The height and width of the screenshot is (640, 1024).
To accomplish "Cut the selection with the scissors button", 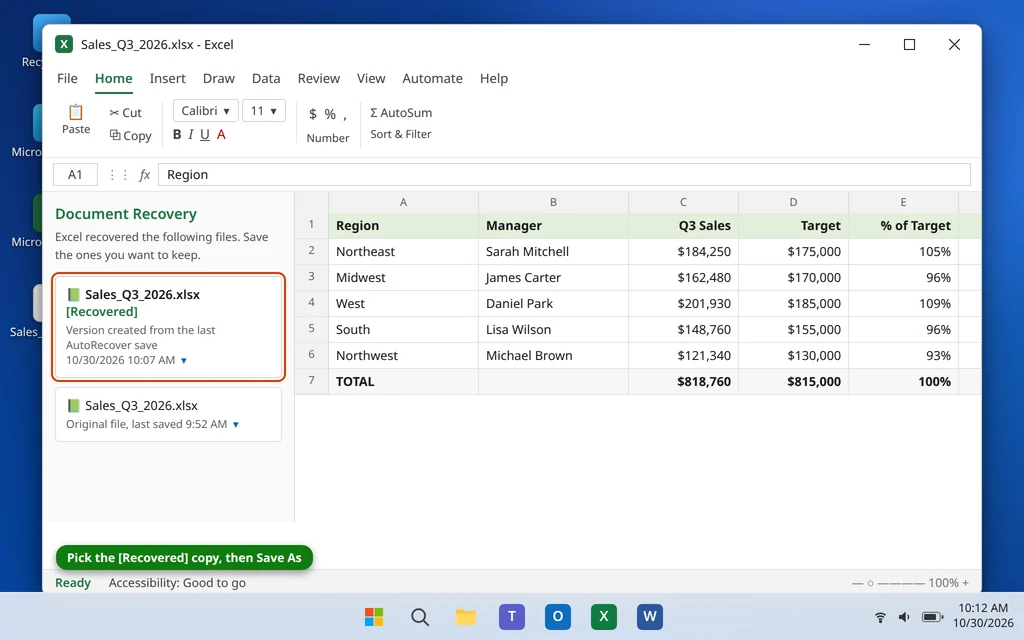I will [x=125, y=113].
